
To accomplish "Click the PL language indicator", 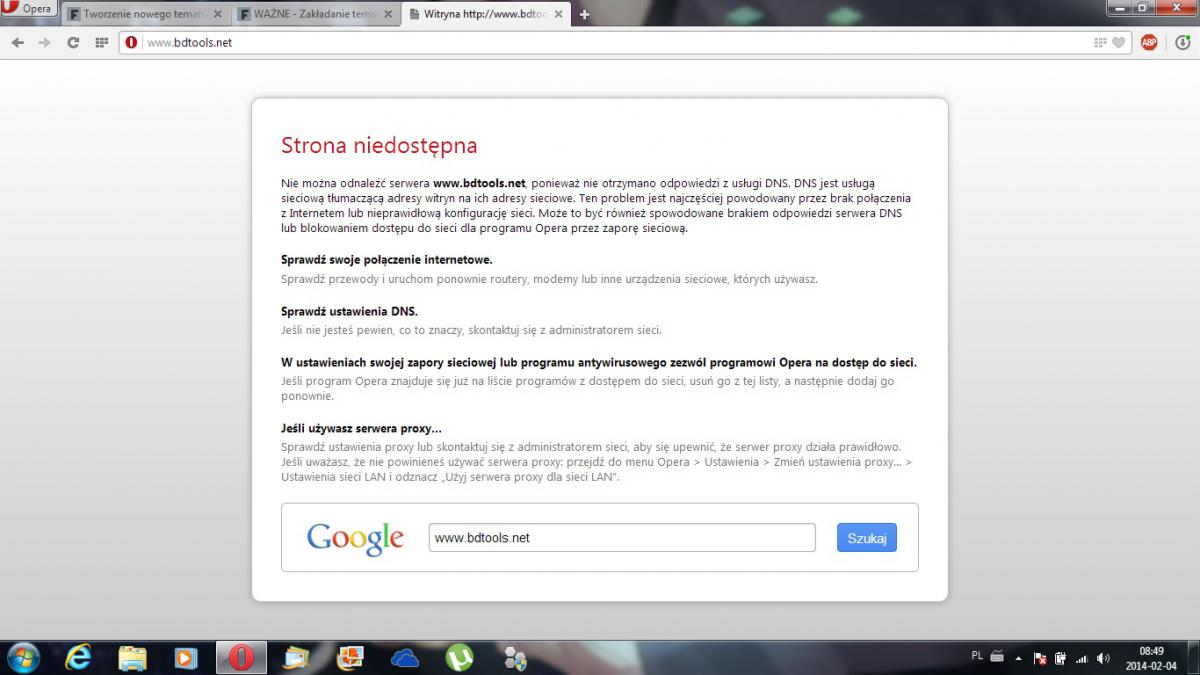I will point(977,656).
